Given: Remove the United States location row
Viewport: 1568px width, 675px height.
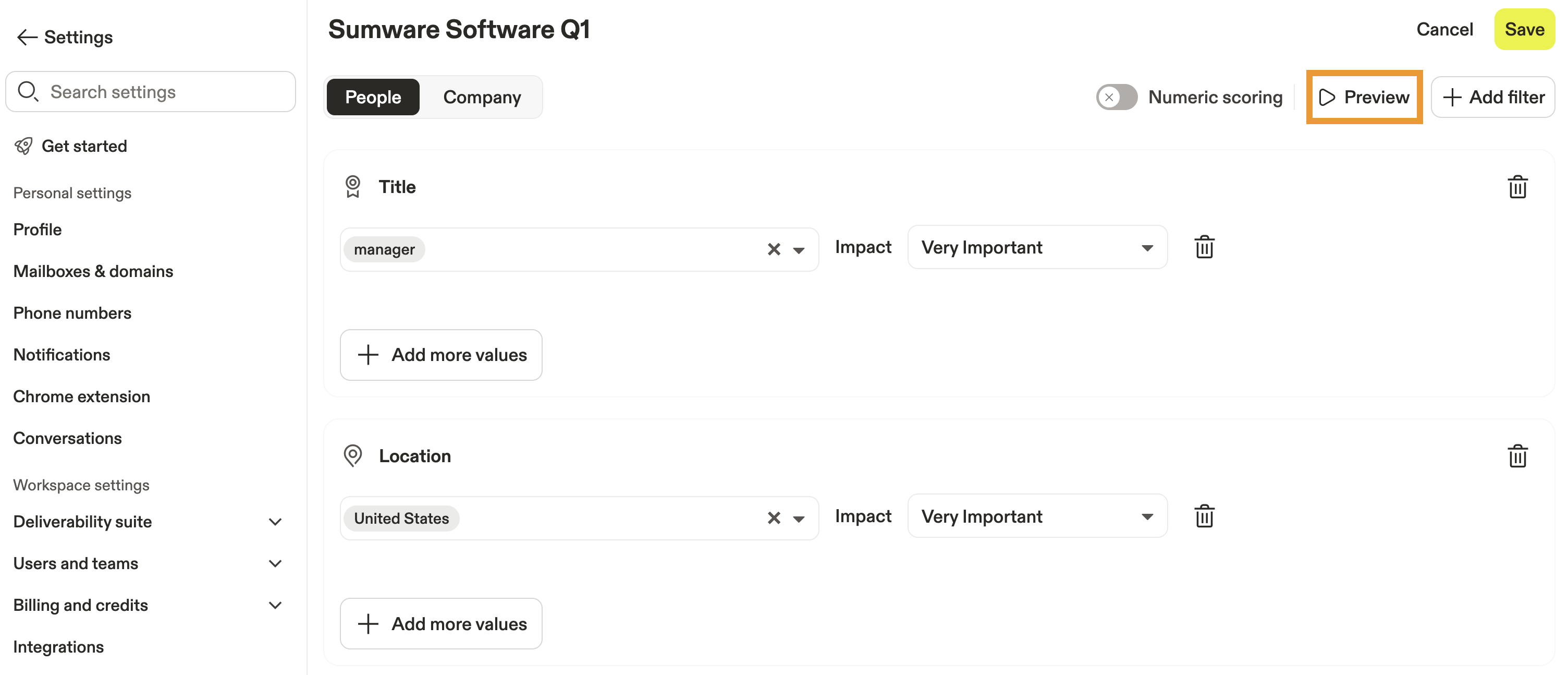Looking at the screenshot, I should (1204, 516).
